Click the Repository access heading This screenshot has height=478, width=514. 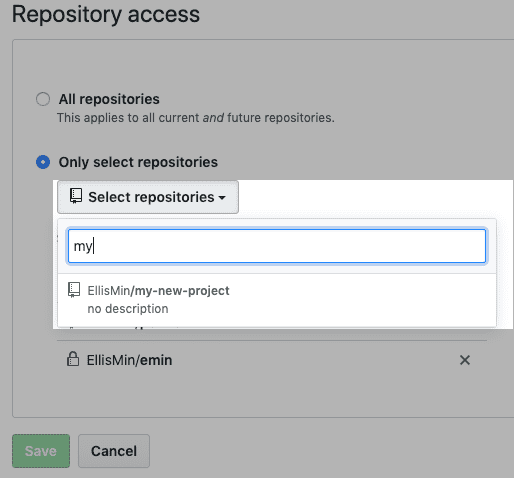click(106, 15)
